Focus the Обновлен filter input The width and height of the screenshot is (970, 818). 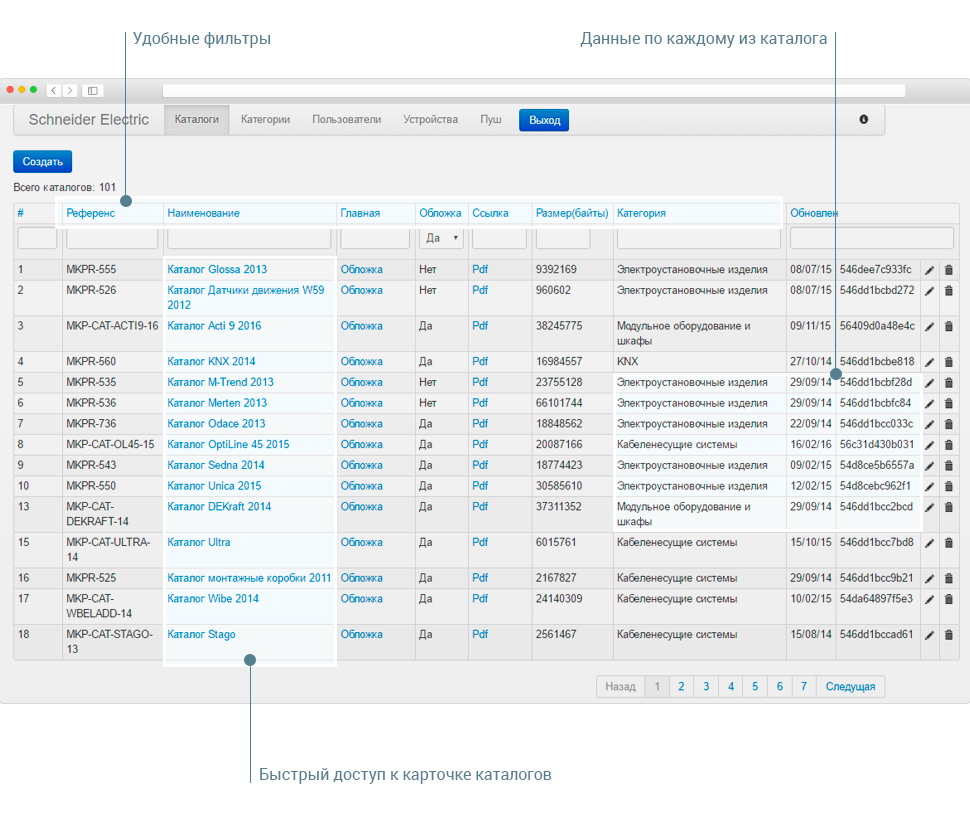click(872, 238)
